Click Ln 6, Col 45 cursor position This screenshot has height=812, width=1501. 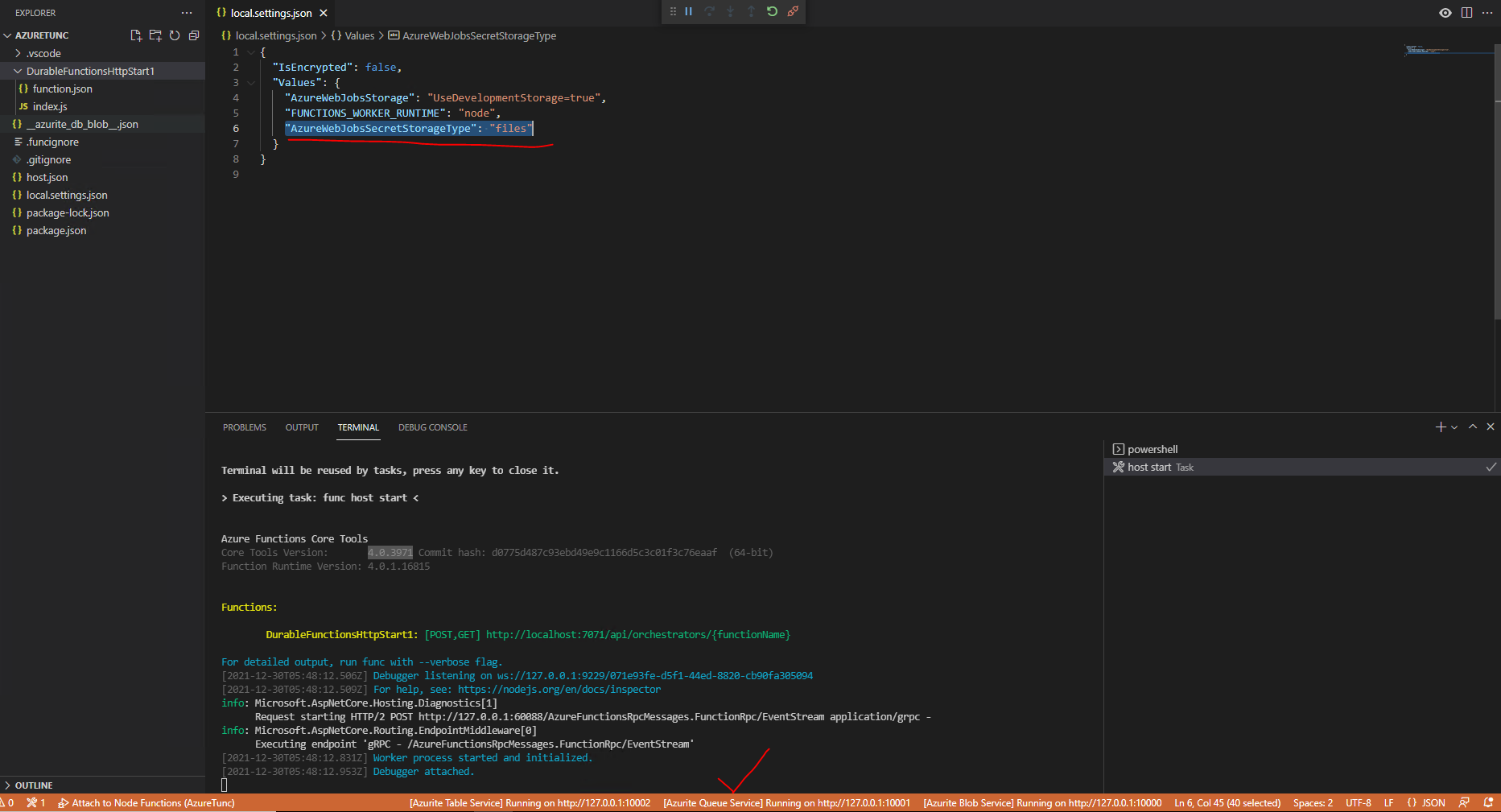[x=1227, y=803]
